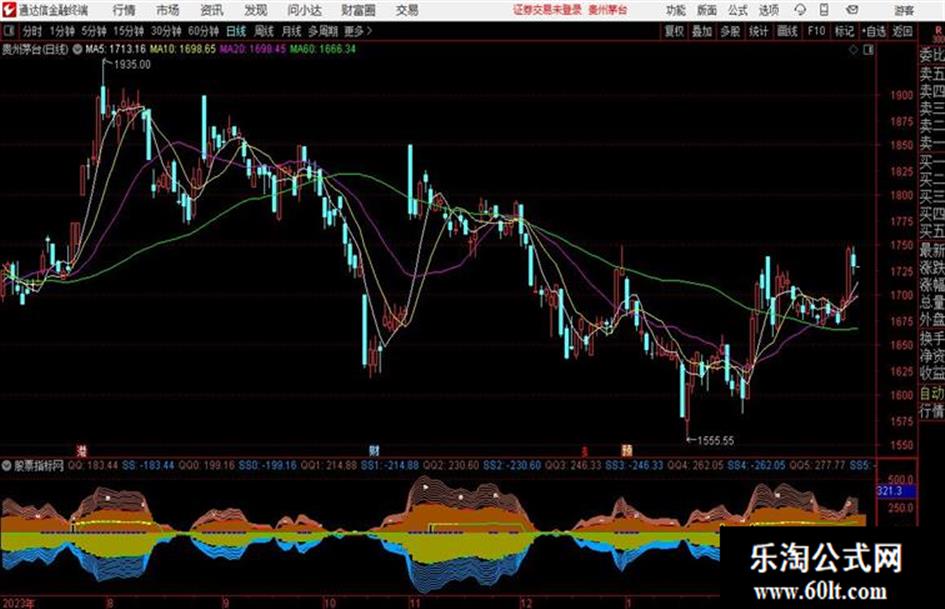Click the 标记 mark toolbar button
Screen dimensions: 945x609
click(844, 31)
